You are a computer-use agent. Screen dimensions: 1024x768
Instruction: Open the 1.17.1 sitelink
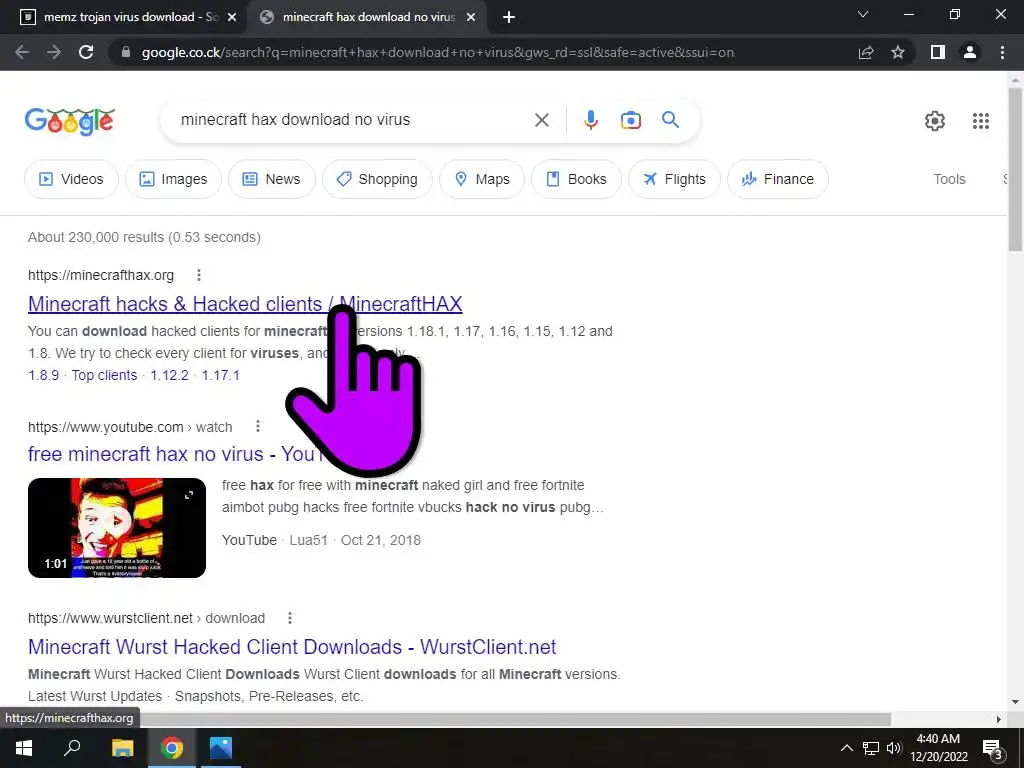[221, 376]
